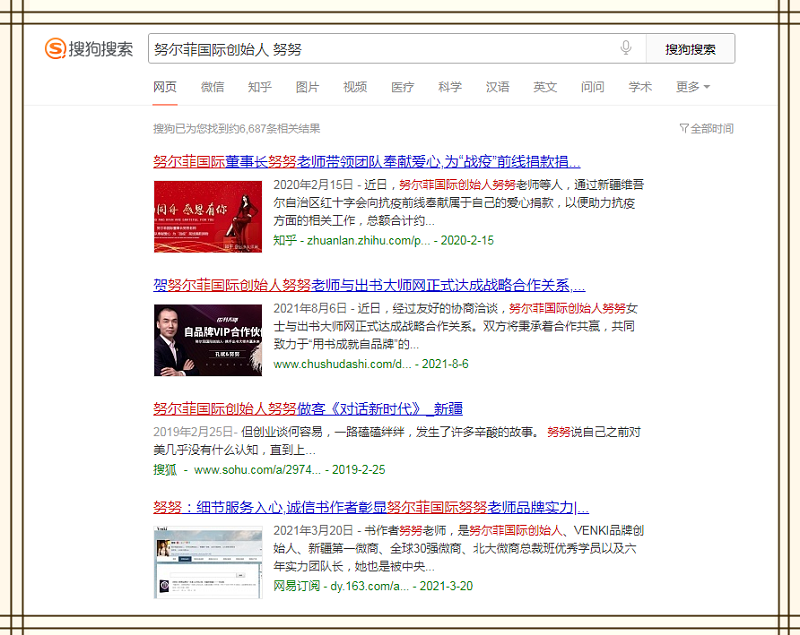Open the 出书大师网 strategic cooperation result

[369, 285]
